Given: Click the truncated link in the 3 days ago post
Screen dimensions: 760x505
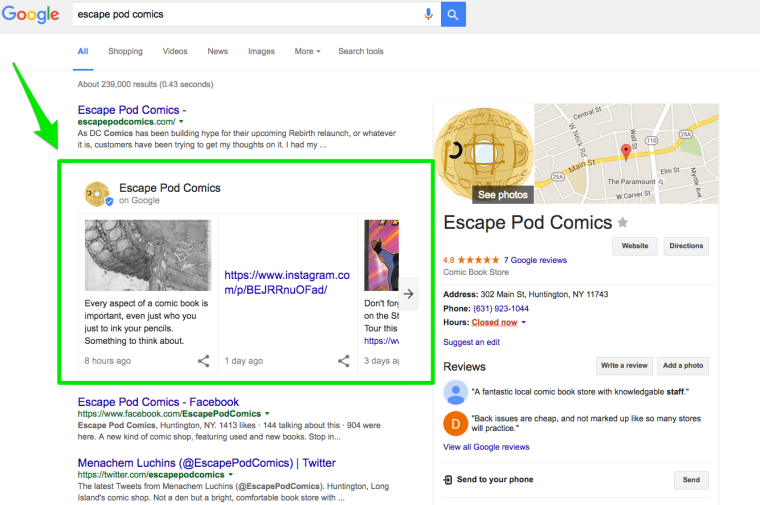Looking at the screenshot, I should tap(381, 341).
